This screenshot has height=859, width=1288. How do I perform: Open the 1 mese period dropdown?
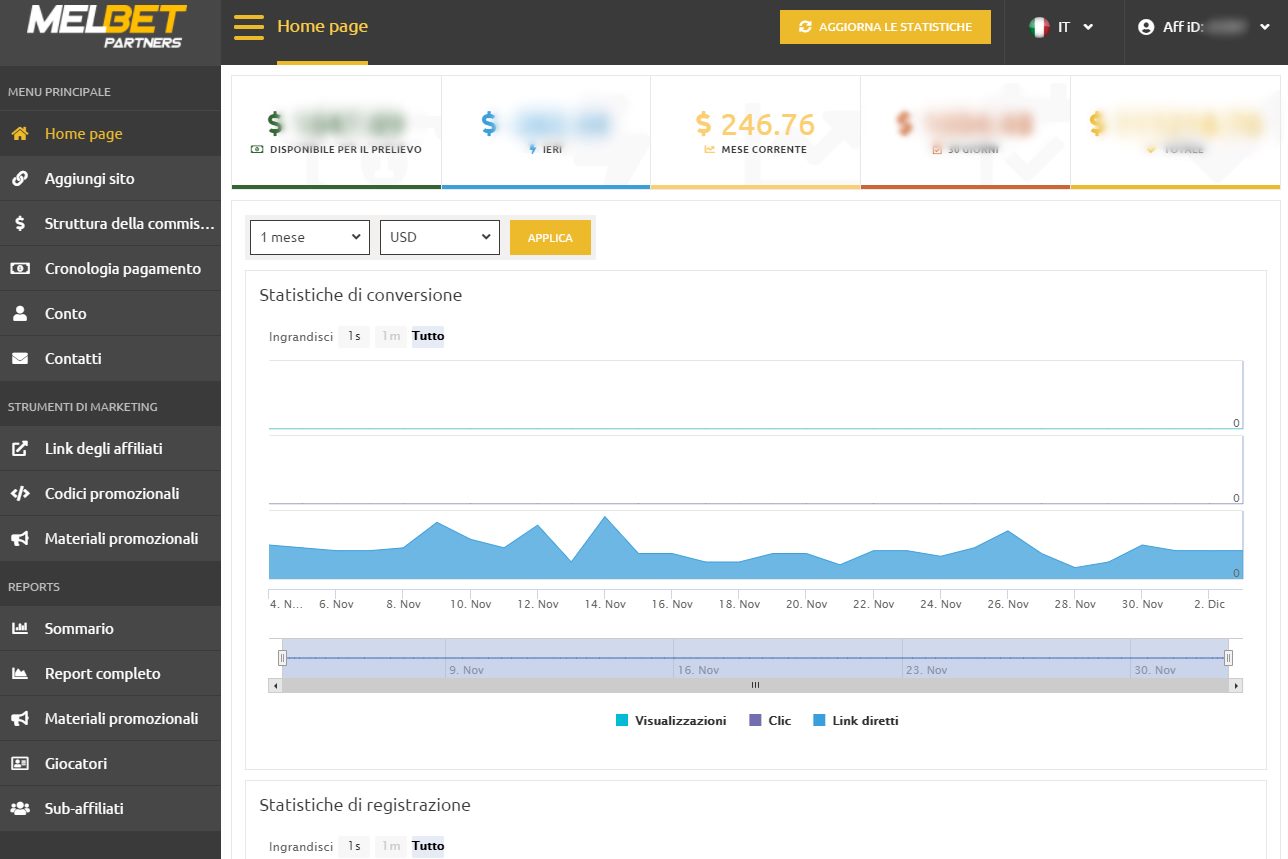pos(310,237)
